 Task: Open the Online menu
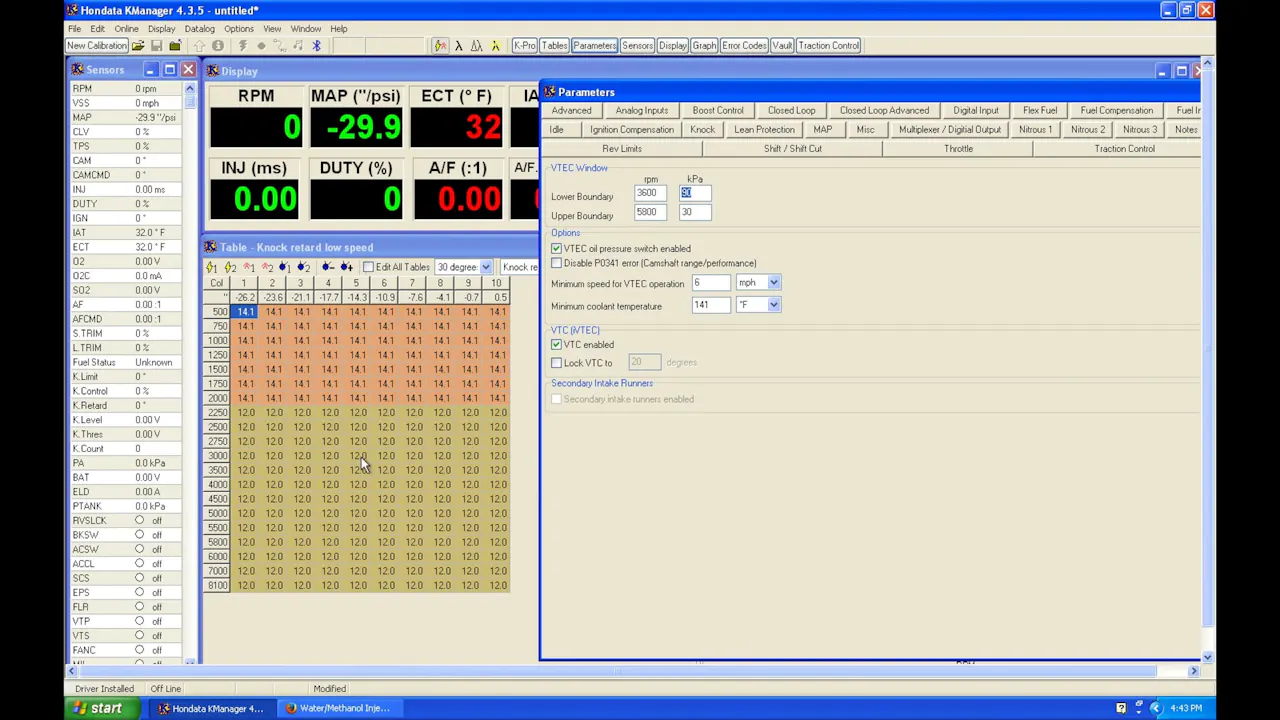pyautogui.click(x=126, y=29)
